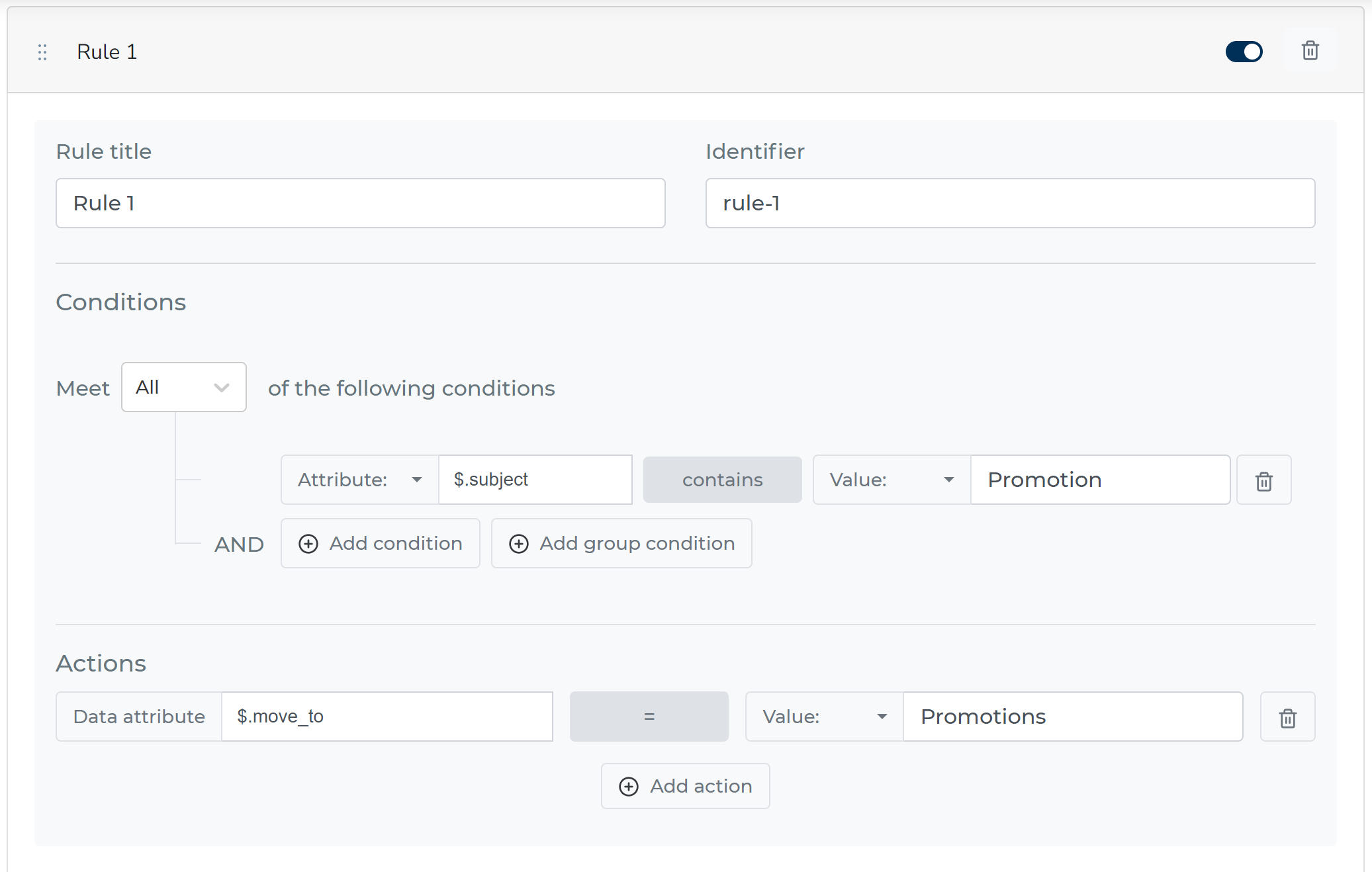This screenshot has width=1372, height=872.
Task: Click the drag handle beside Rule 1
Action: click(42, 52)
